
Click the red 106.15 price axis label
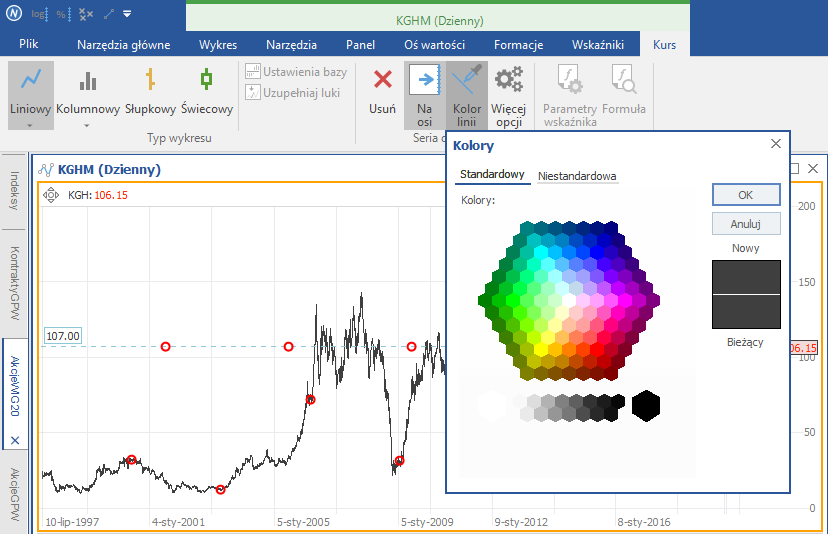(x=803, y=348)
